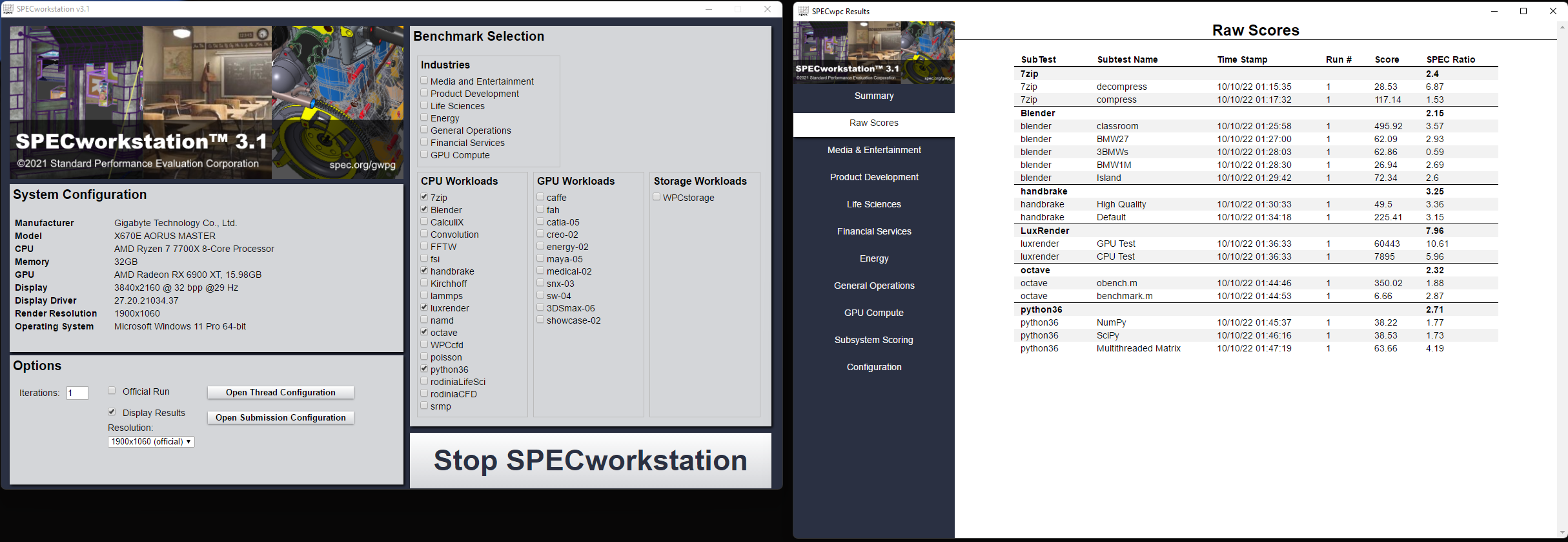
Task: Enable the FFTW workload checkbox
Action: tap(424, 246)
